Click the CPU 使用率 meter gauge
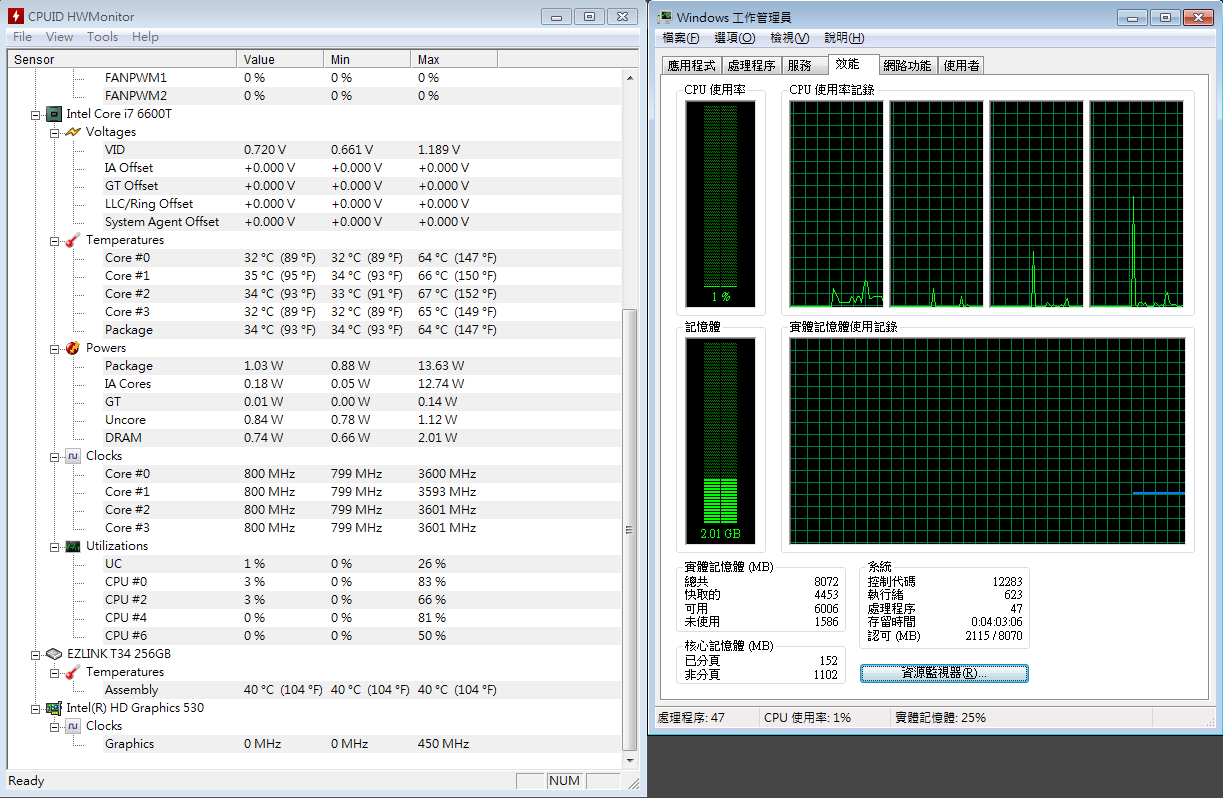1223x798 pixels. (x=721, y=204)
